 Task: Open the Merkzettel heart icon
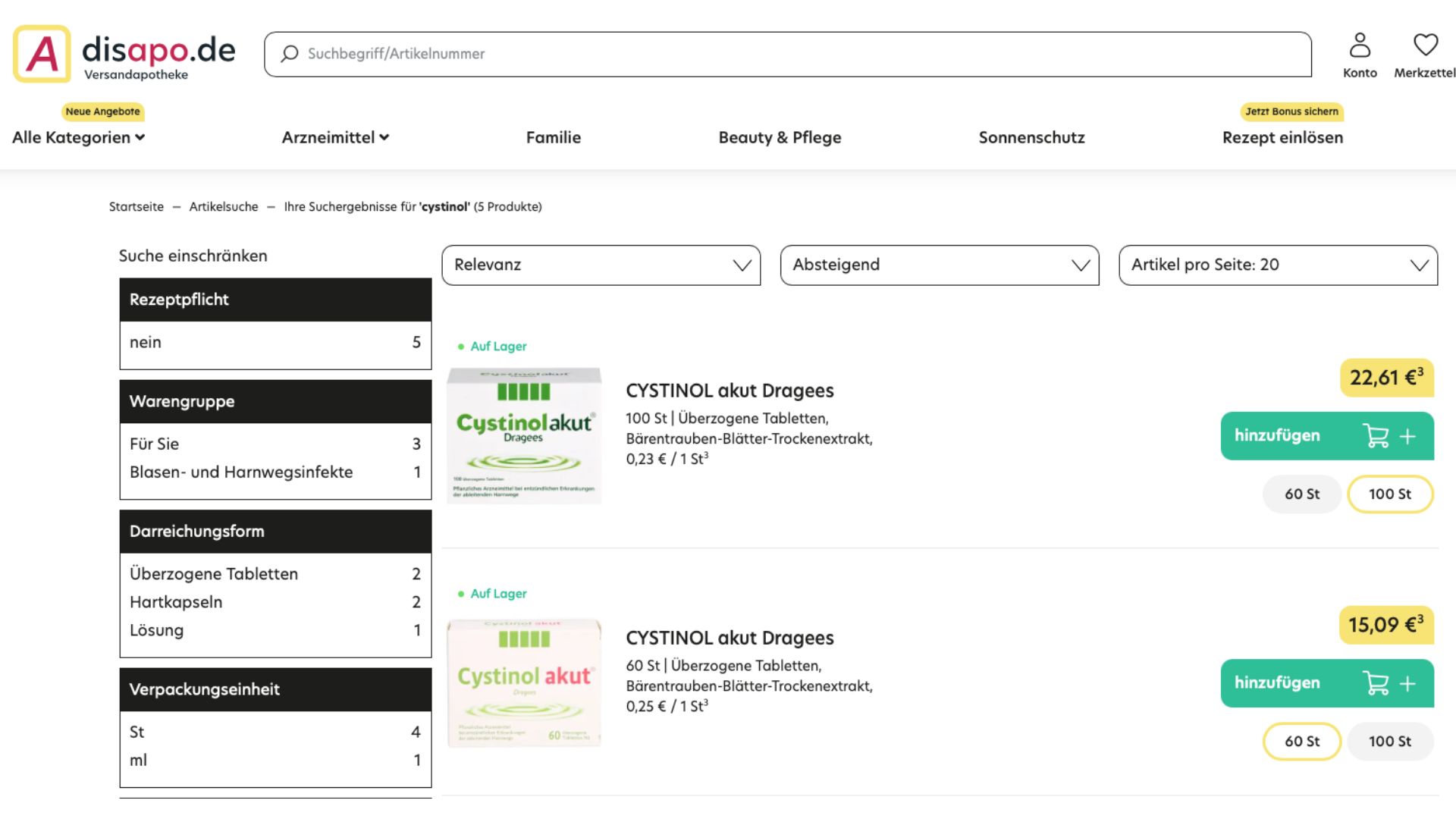(x=1425, y=45)
